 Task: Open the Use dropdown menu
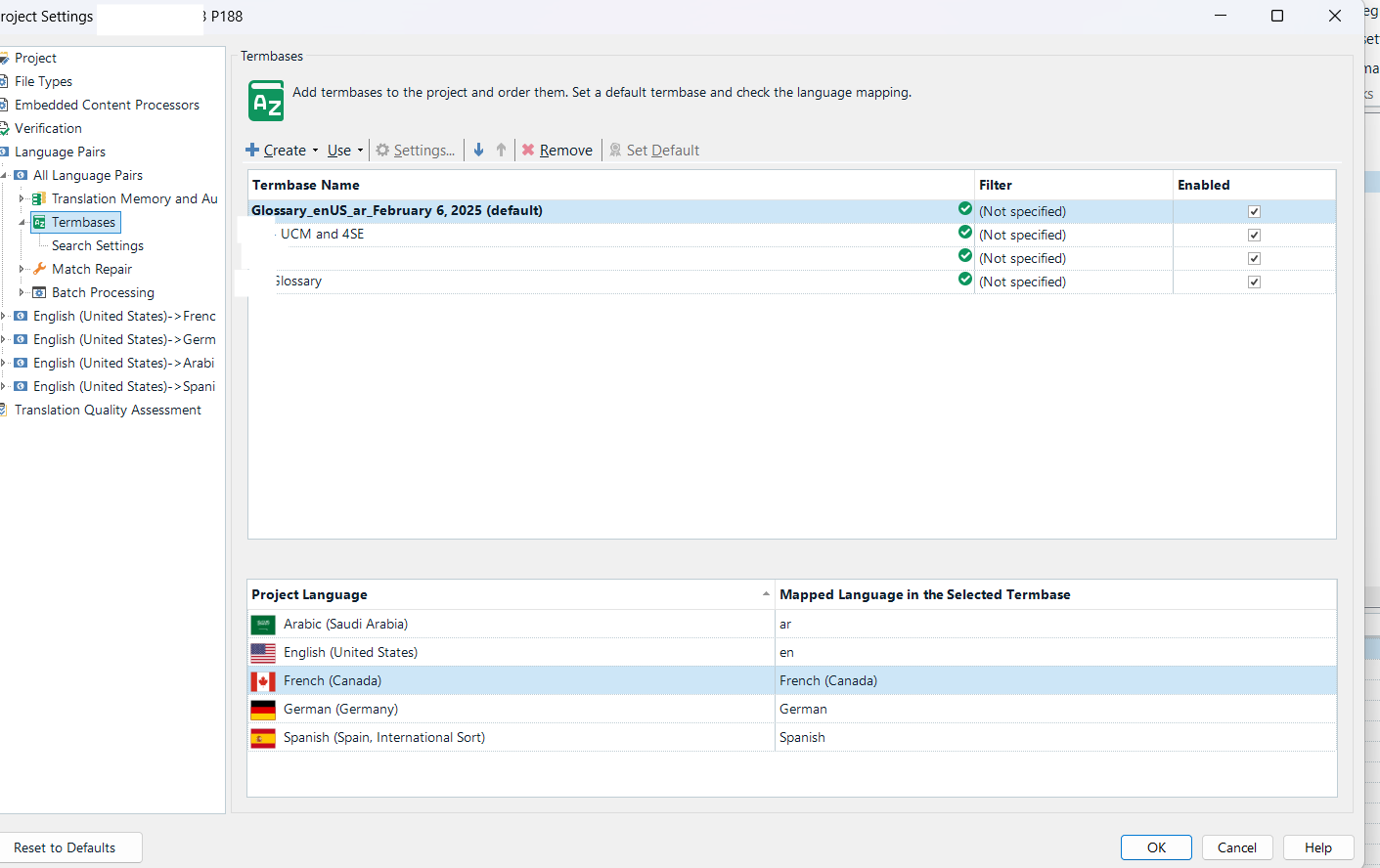345,151
